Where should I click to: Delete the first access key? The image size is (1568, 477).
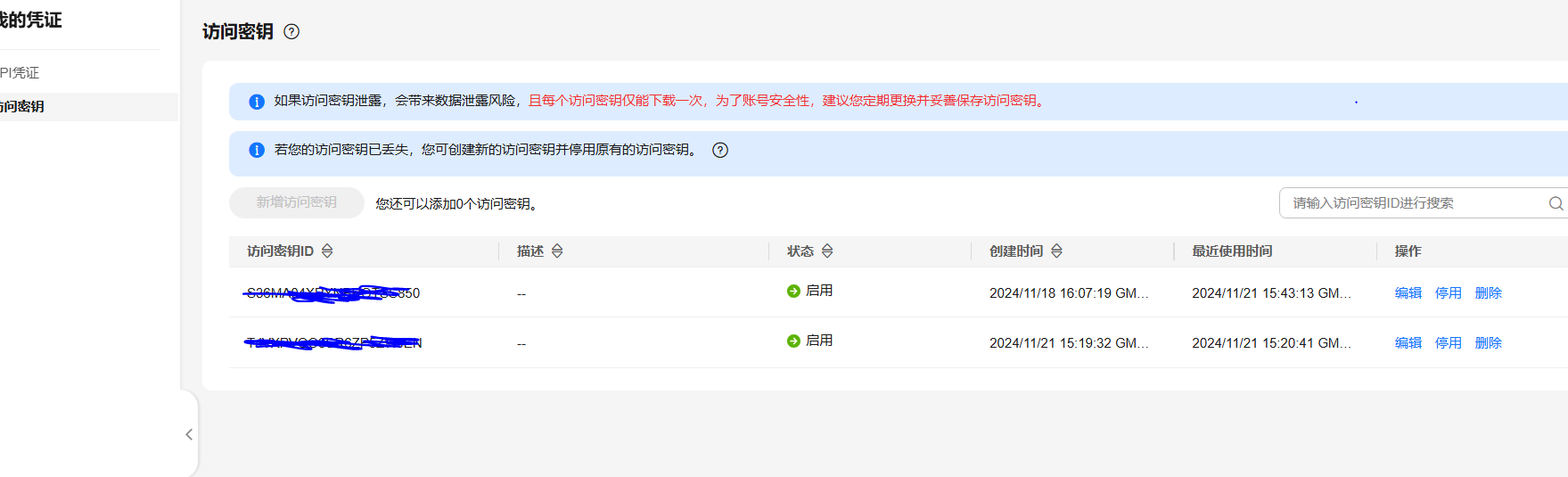(x=1488, y=293)
